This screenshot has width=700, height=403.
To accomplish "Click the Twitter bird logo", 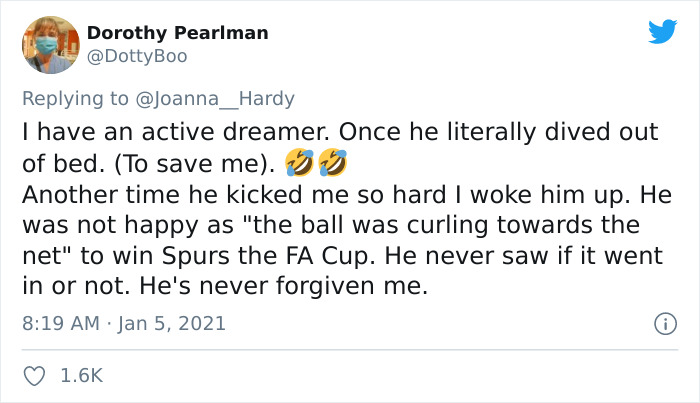I will click(x=662, y=33).
